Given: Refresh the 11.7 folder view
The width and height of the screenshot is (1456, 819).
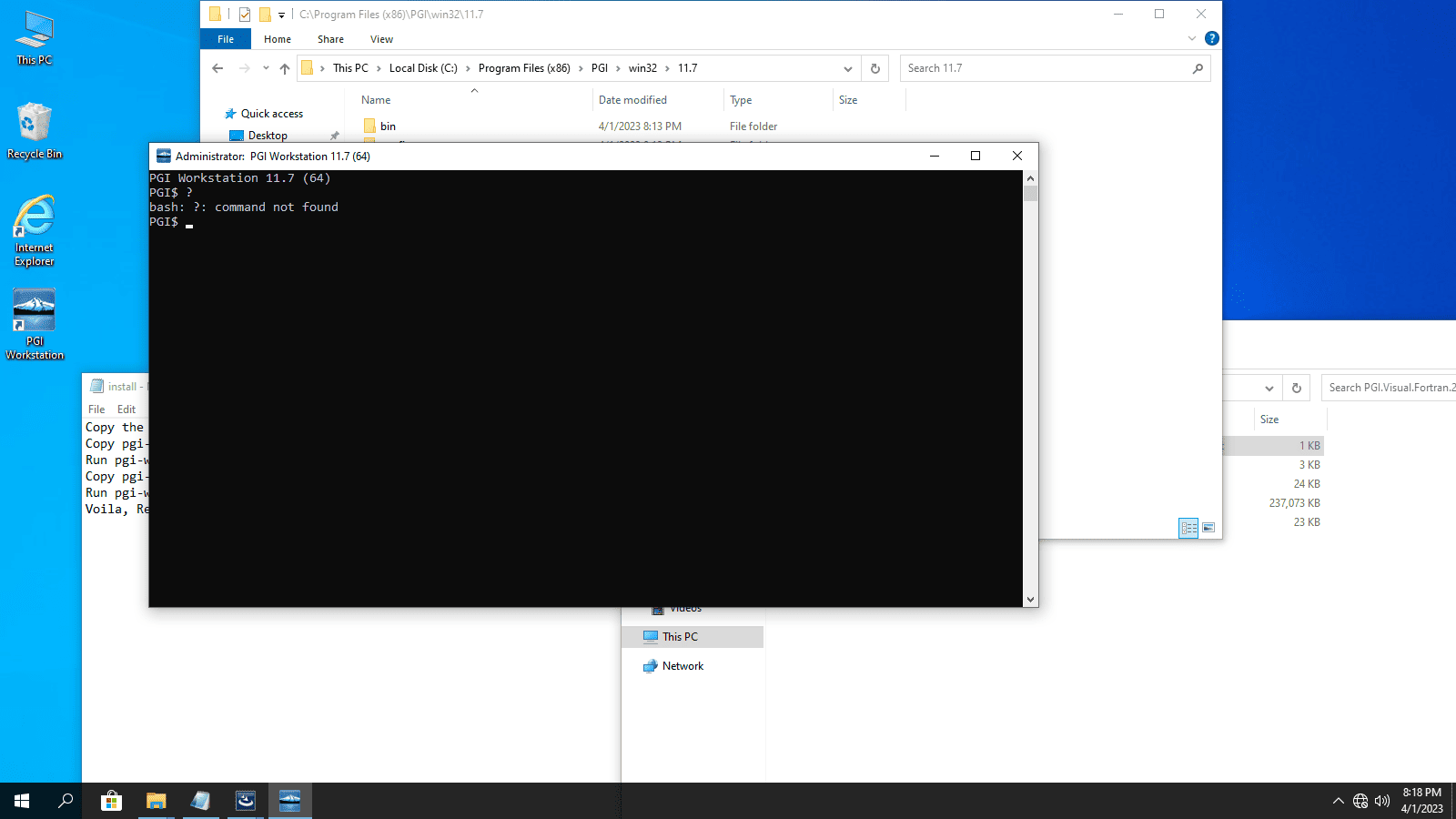Looking at the screenshot, I should pos(875,68).
